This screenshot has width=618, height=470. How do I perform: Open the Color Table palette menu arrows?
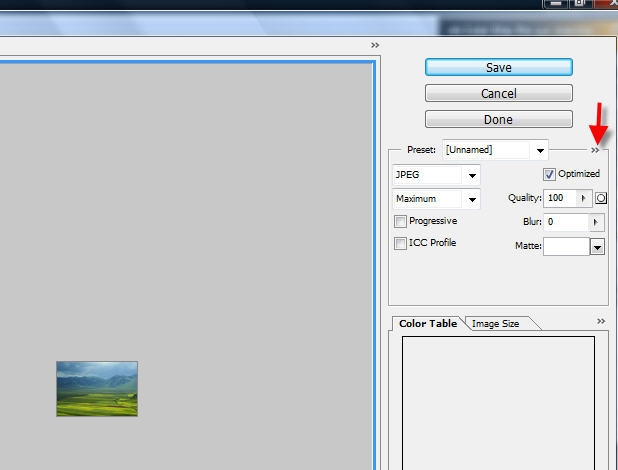tap(601, 322)
